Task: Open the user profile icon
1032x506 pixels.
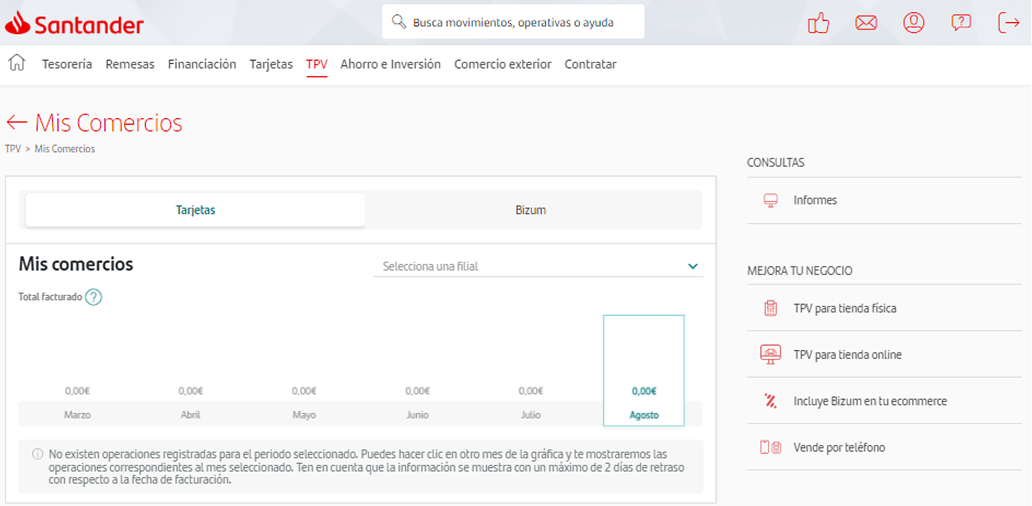Action: point(914,23)
